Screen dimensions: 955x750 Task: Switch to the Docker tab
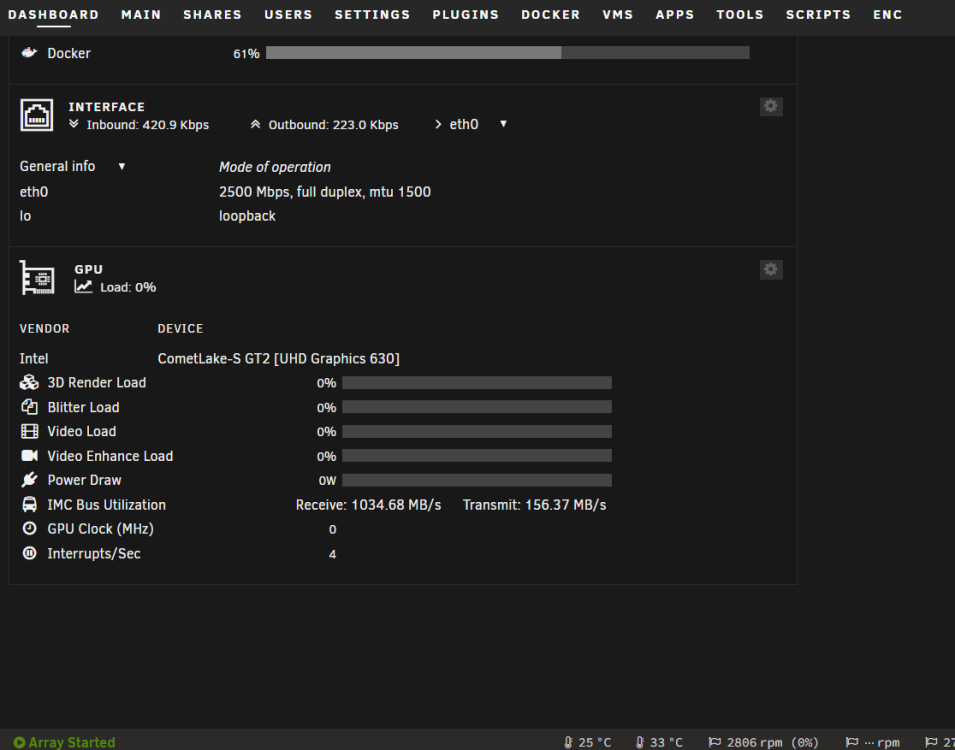tap(551, 15)
